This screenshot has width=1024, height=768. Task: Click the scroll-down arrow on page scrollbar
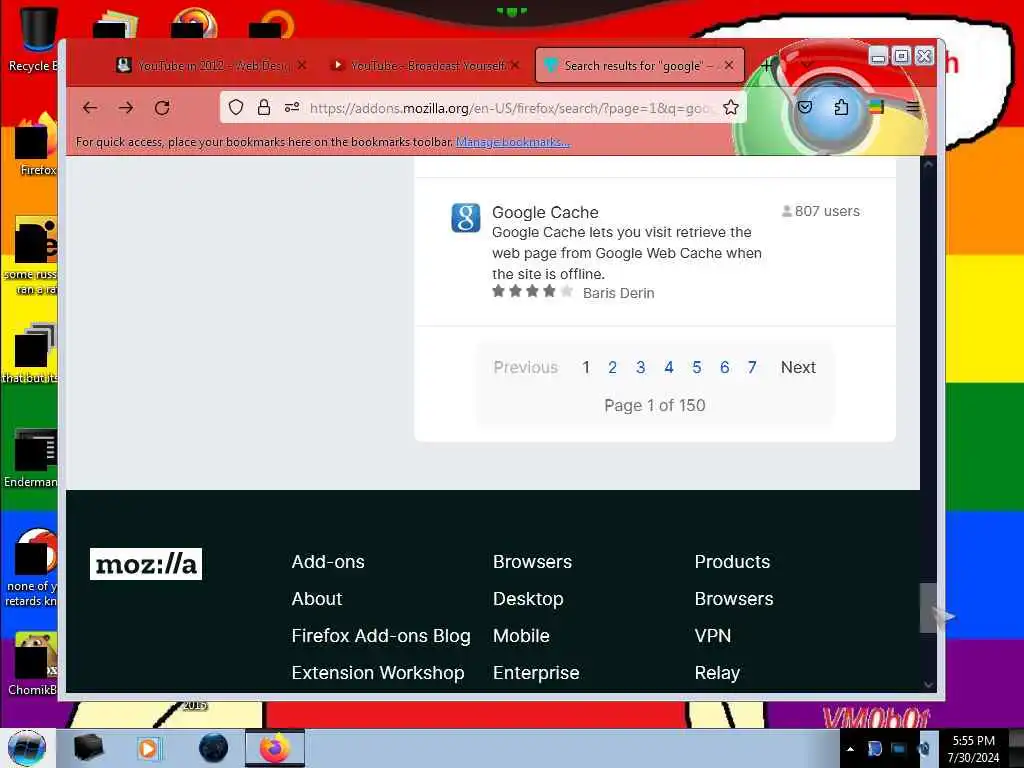pos(928,684)
